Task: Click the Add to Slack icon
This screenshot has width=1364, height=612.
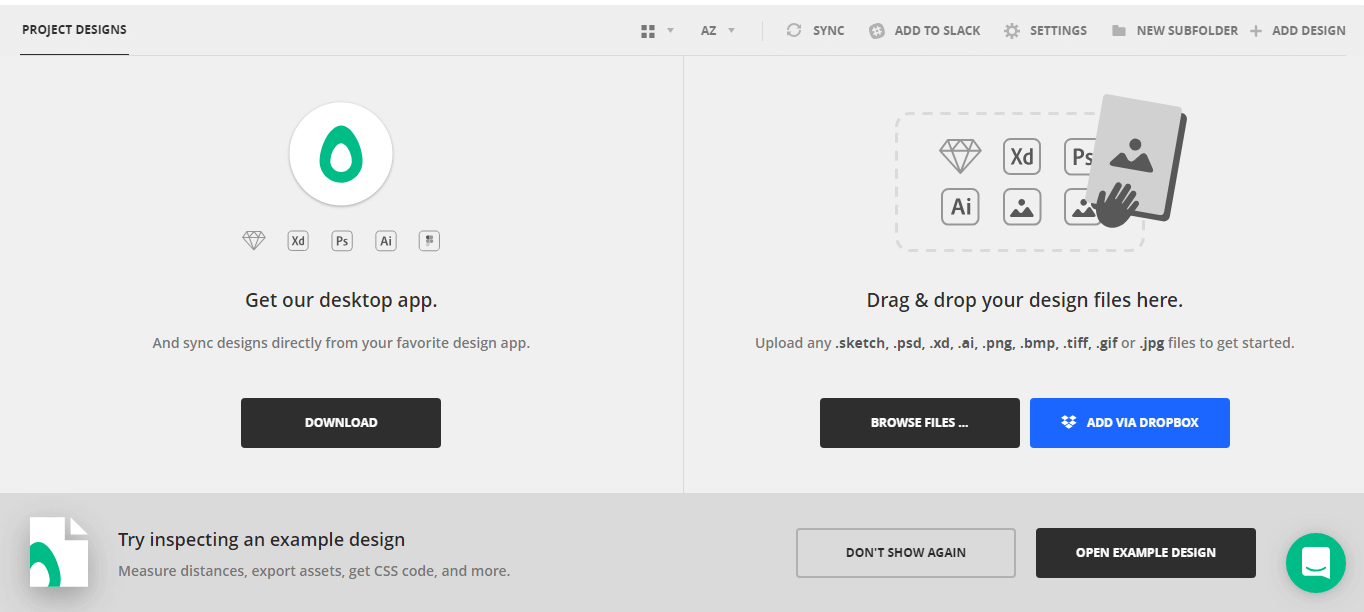Action: (x=877, y=31)
